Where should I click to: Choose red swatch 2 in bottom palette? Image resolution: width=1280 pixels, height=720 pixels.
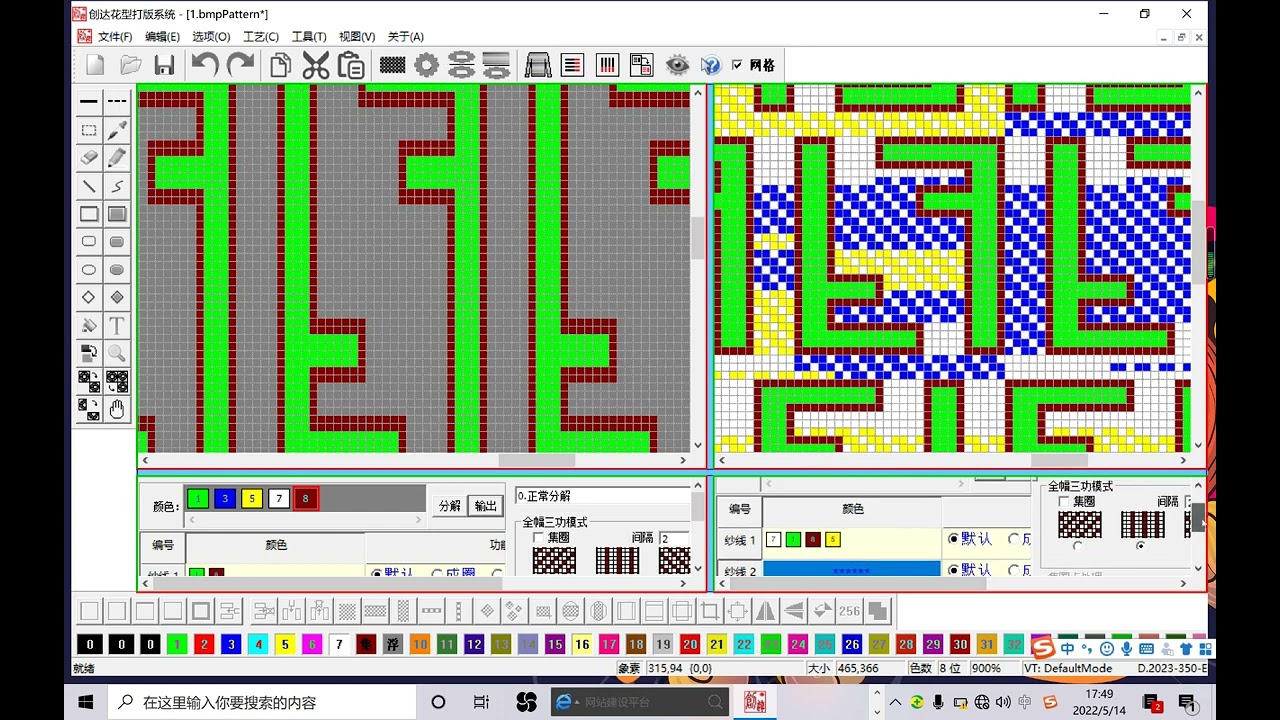tap(204, 645)
